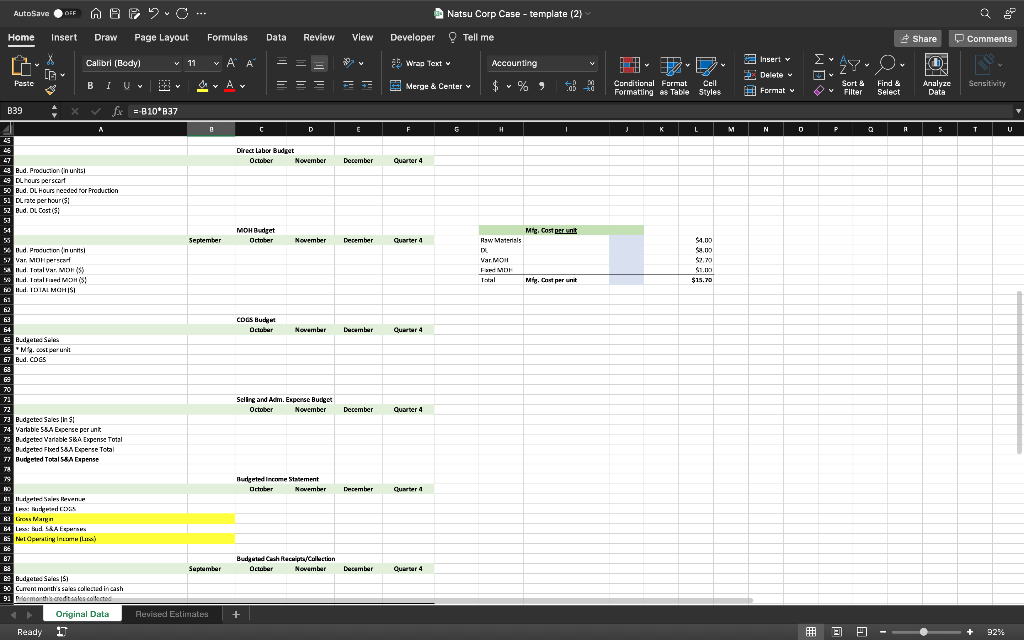Click the AutoSum icon
Viewport: 1024px width, 640px height.
click(819, 58)
